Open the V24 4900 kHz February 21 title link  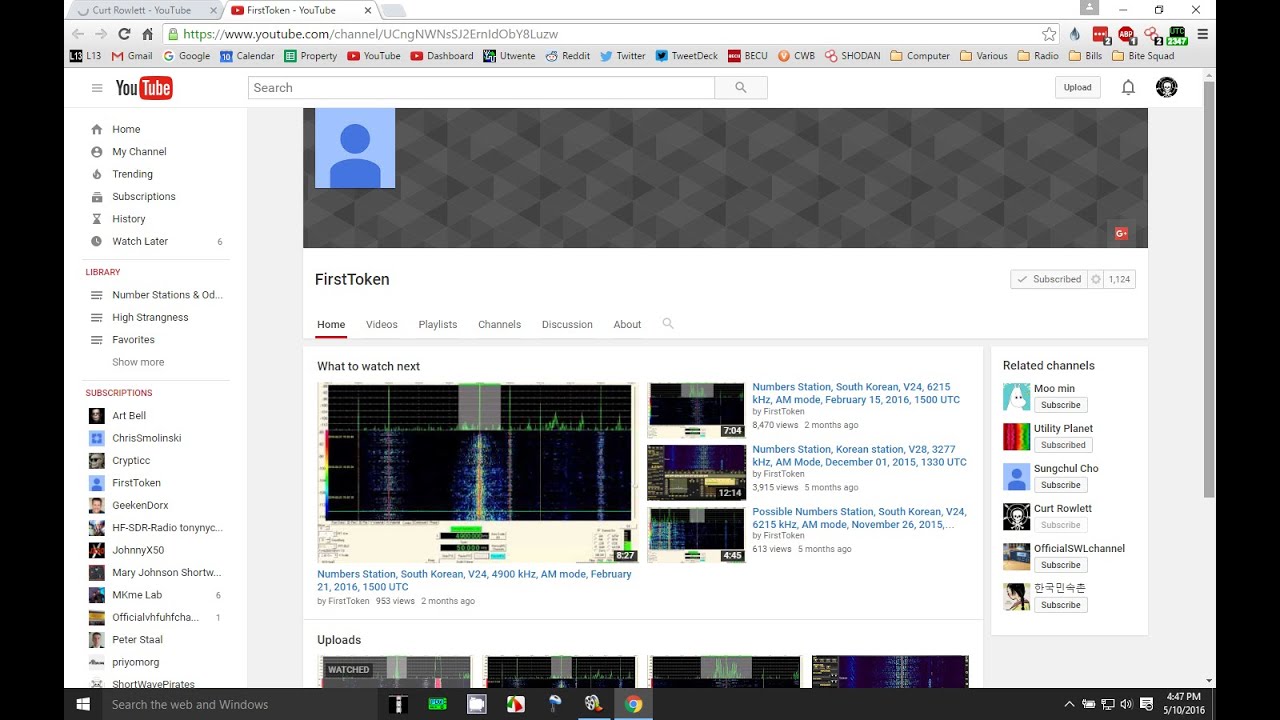pos(474,581)
